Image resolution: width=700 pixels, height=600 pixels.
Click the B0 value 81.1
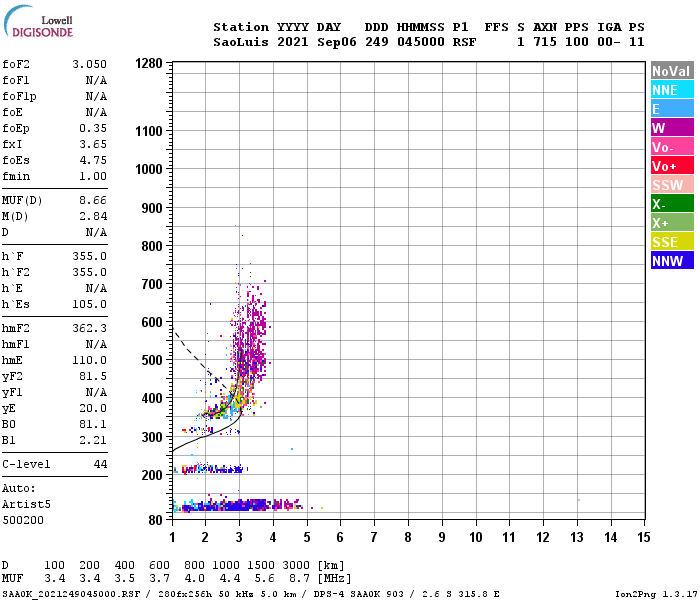tap(93, 425)
